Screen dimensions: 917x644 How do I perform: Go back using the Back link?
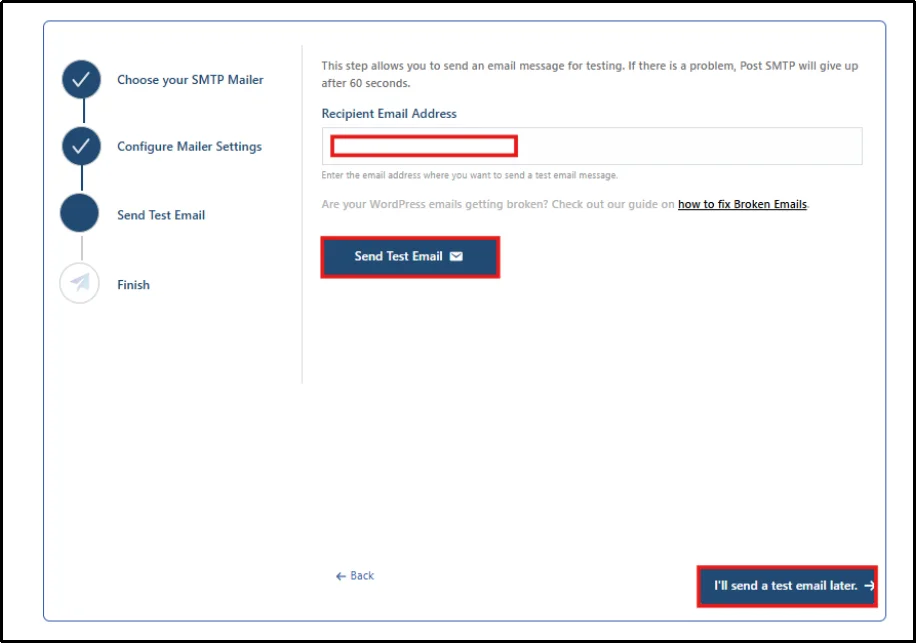tap(355, 576)
